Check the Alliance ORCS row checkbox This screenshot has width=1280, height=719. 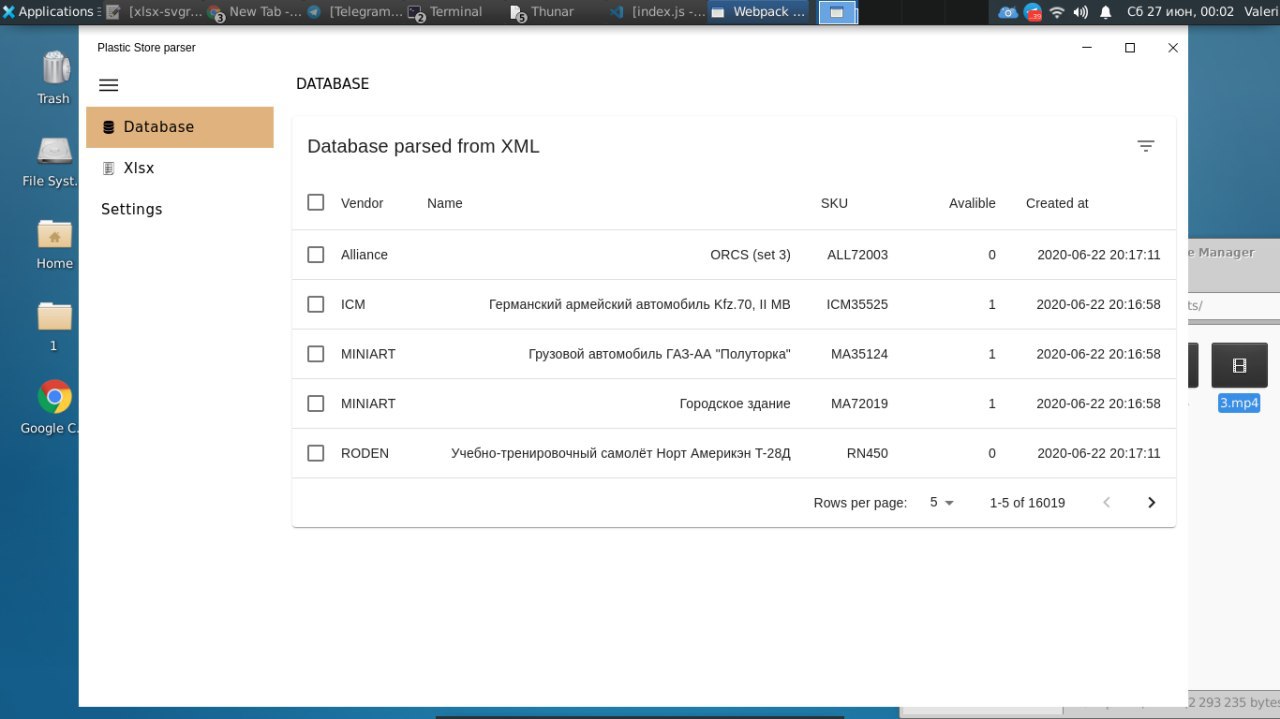316,254
